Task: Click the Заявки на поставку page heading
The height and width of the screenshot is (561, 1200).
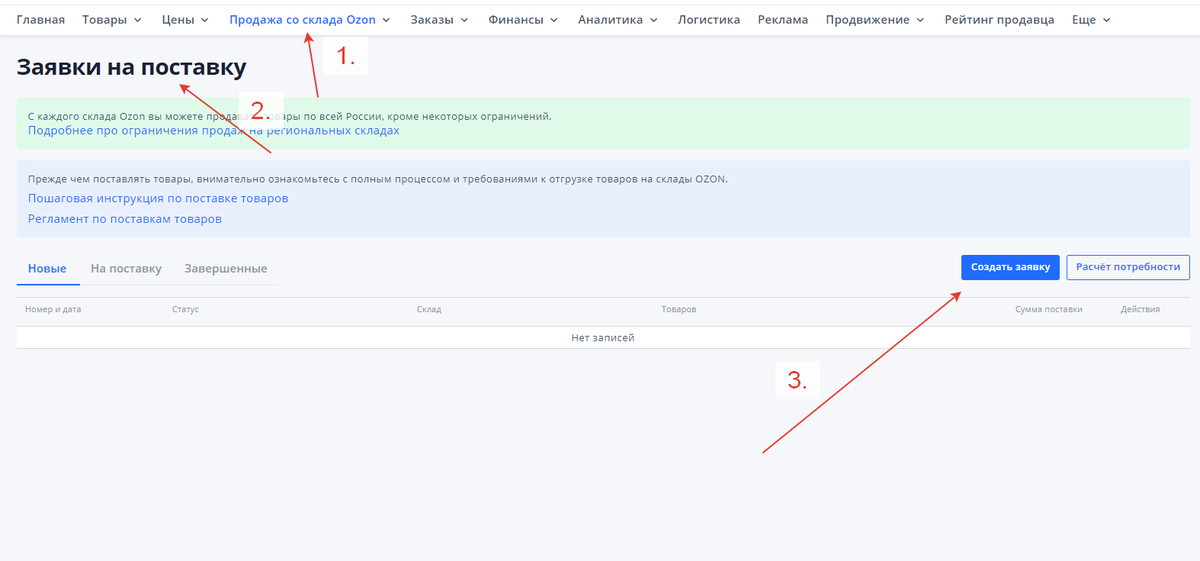Action: pos(131,68)
